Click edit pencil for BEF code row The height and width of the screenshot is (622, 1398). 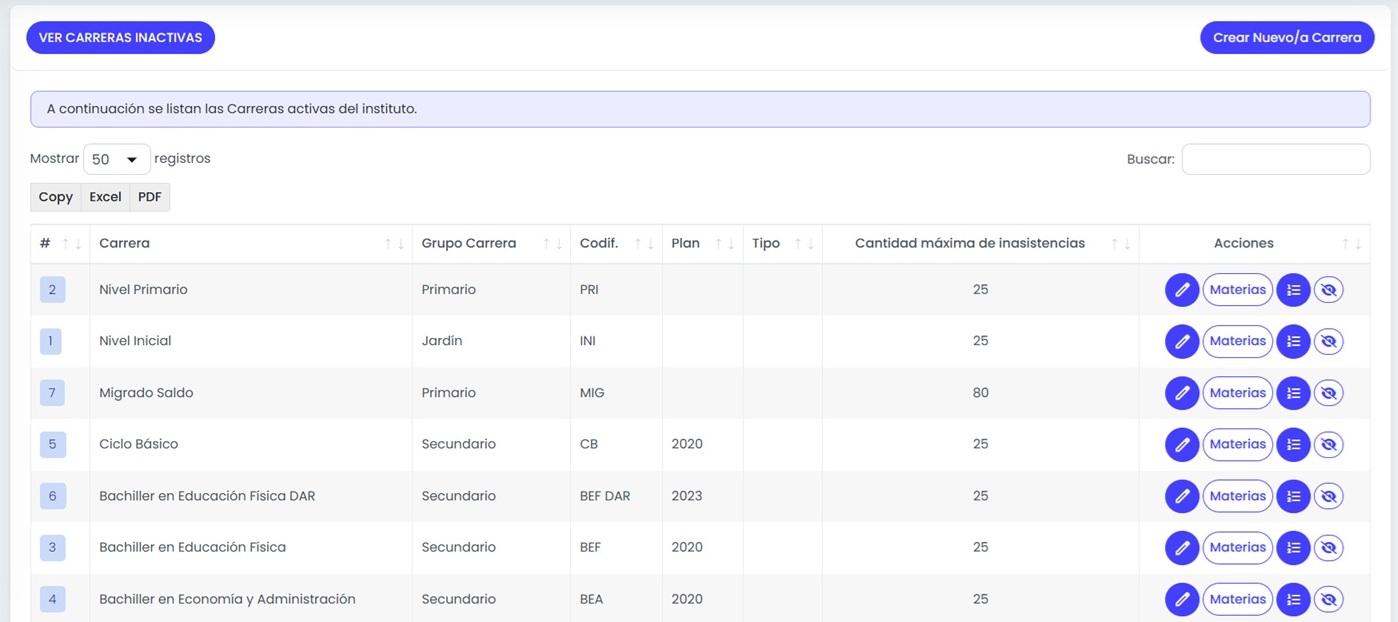(1182, 547)
